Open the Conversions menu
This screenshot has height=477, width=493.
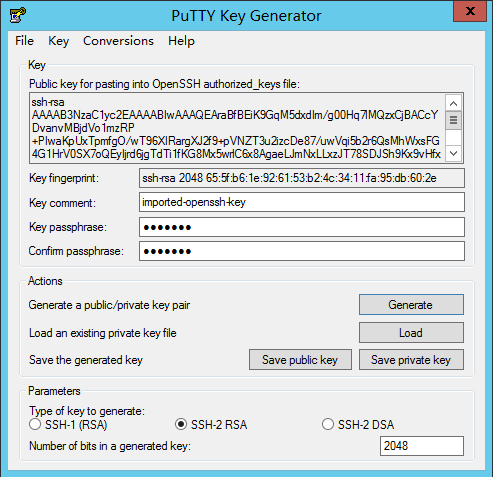click(x=118, y=41)
